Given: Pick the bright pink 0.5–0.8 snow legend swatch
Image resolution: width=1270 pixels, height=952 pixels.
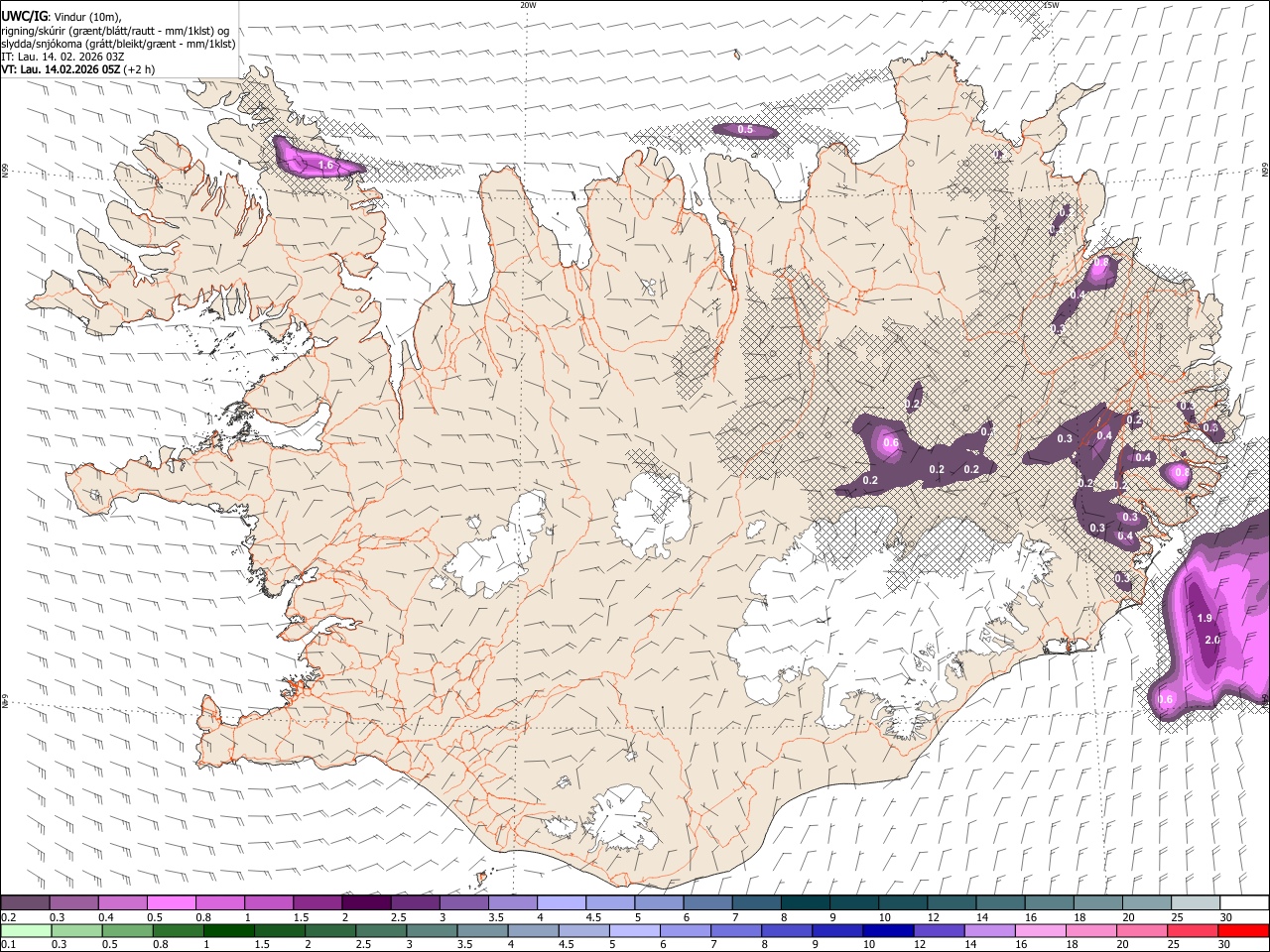Looking at the screenshot, I should 172,902.
